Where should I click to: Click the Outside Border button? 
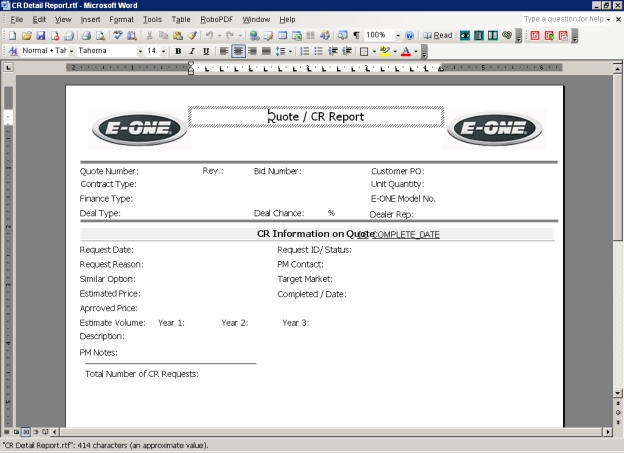364,51
